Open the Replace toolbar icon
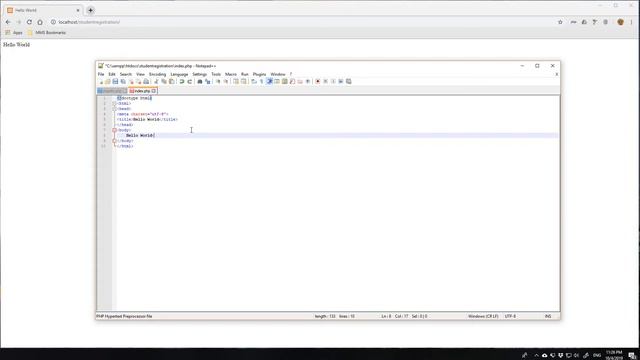The image size is (640, 360). (208, 82)
